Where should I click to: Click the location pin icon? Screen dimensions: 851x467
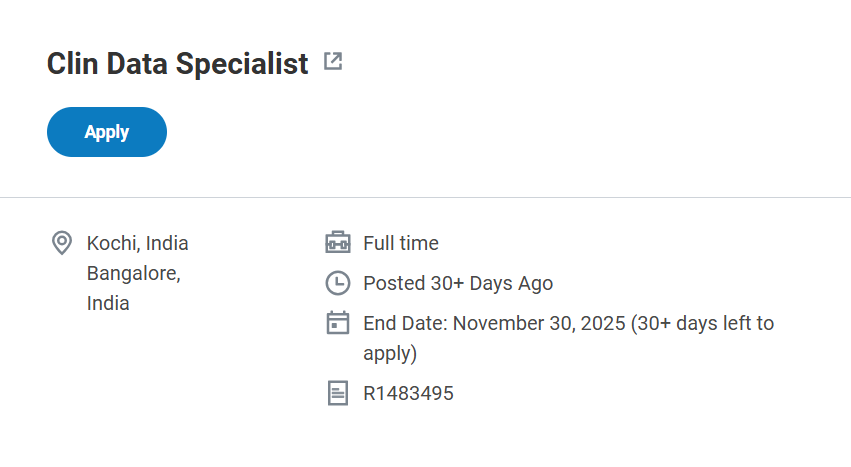[x=62, y=243]
